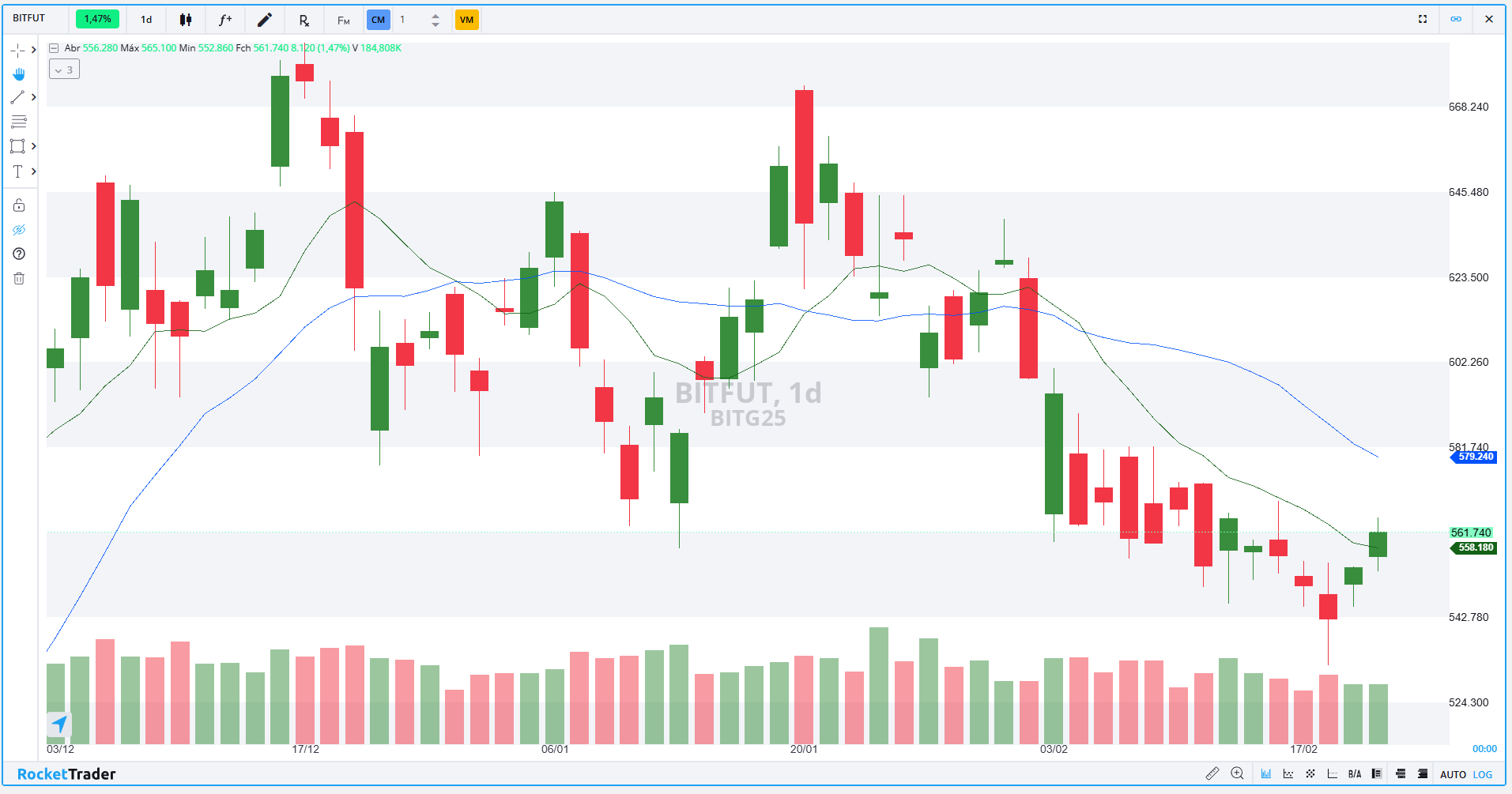Expand the text tool options arrow

coord(34,171)
